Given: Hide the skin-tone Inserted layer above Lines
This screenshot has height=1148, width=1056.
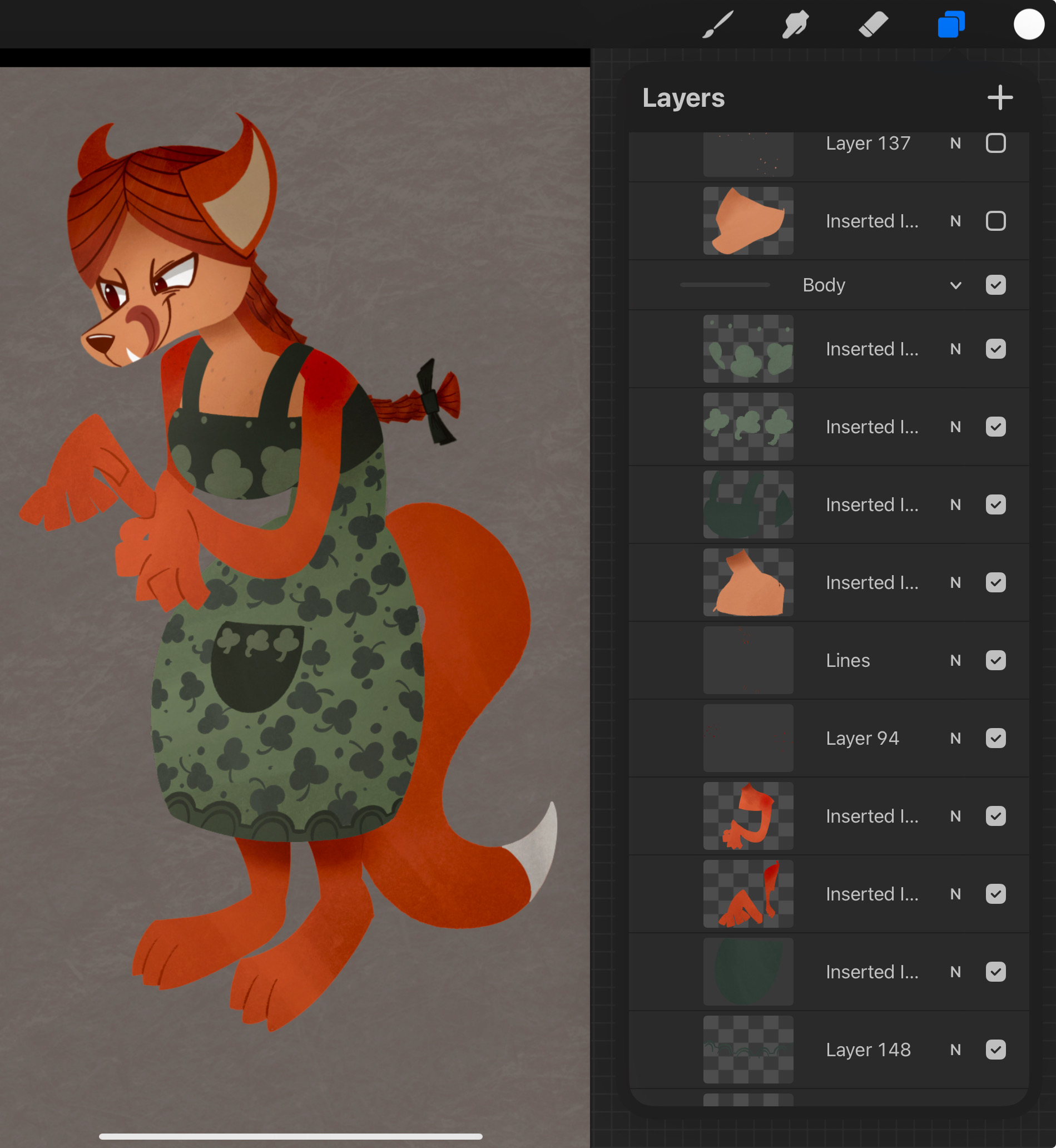Looking at the screenshot, I should [995, 582].
